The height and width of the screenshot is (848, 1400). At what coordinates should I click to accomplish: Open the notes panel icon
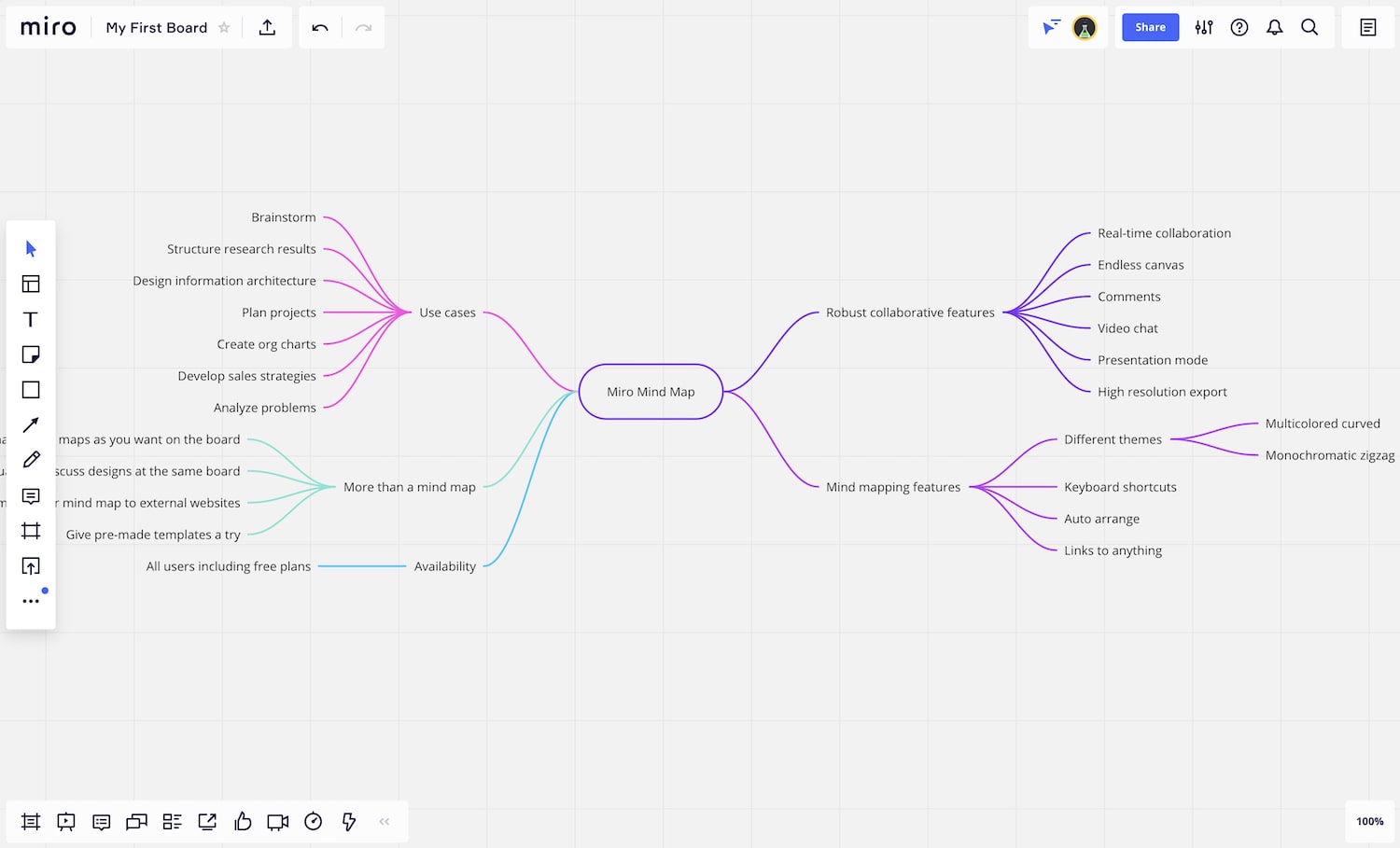pyautogui.click(x=1368, y=27)
